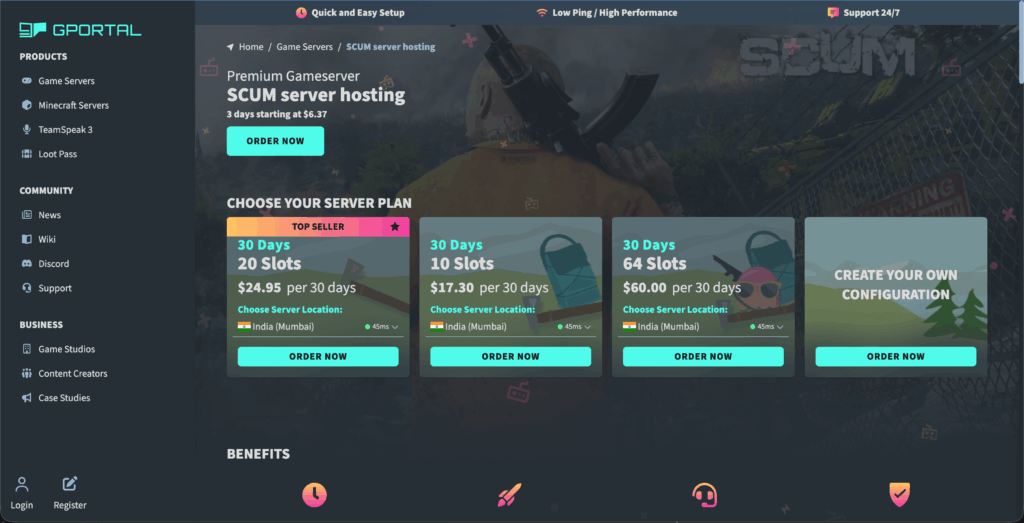This screenshot has height=523, width=1024.
Task: Click the BENEFITS heading
Action: (259, 454)
